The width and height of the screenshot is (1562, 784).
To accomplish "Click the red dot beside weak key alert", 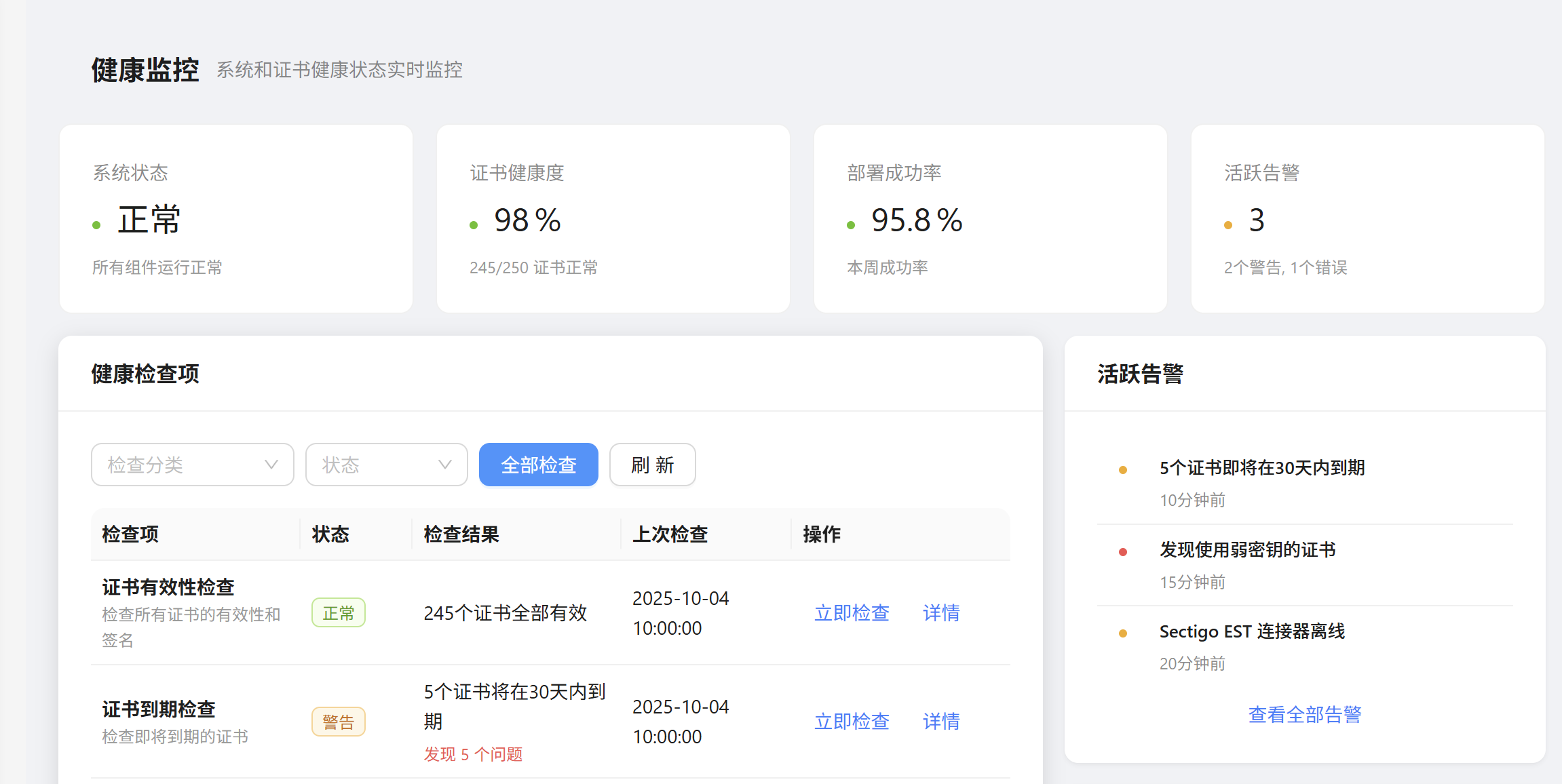I will tap(1123, 552).
